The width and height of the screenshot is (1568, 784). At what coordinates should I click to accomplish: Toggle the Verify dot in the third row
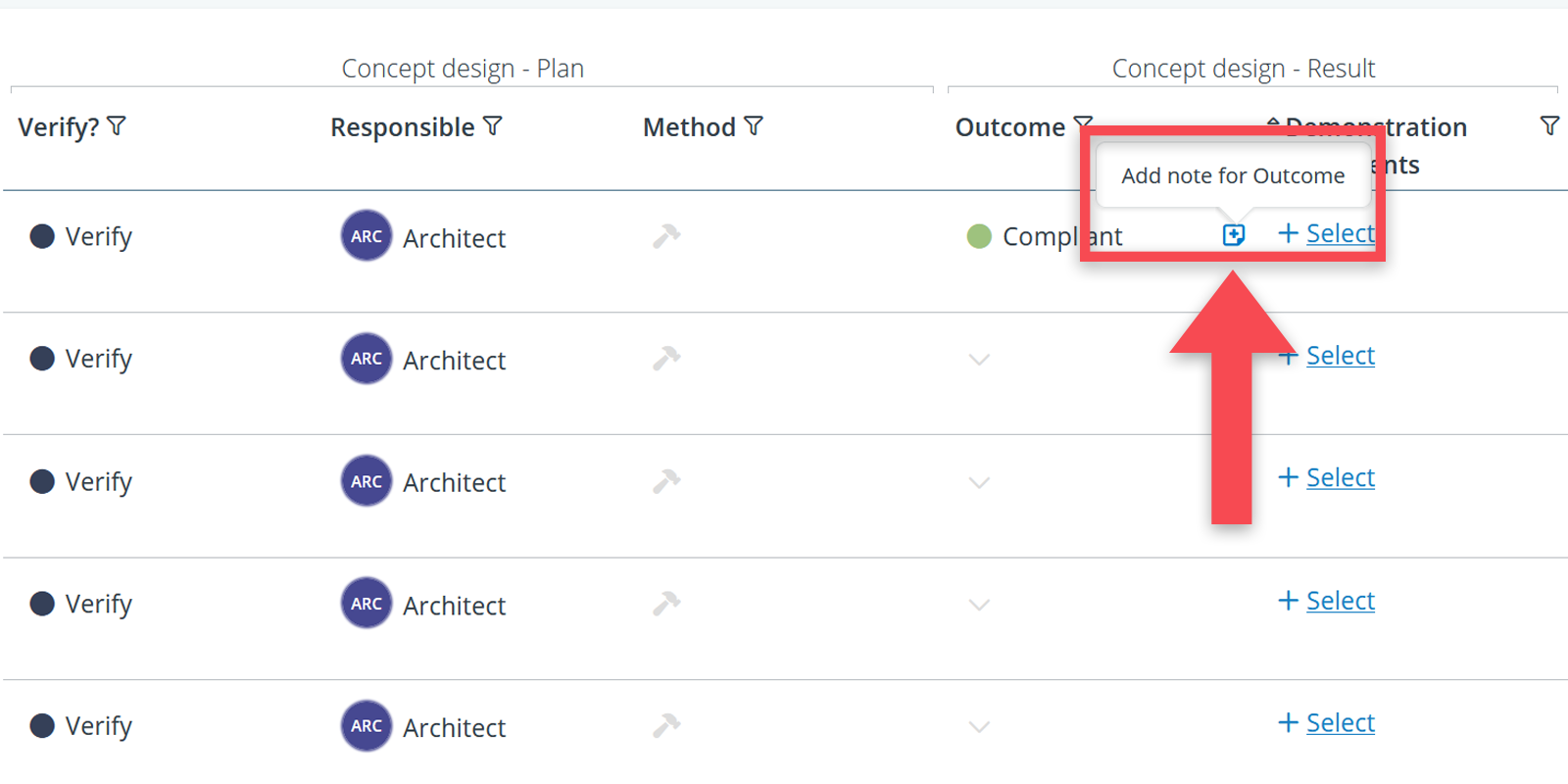[x=42, y=481]
